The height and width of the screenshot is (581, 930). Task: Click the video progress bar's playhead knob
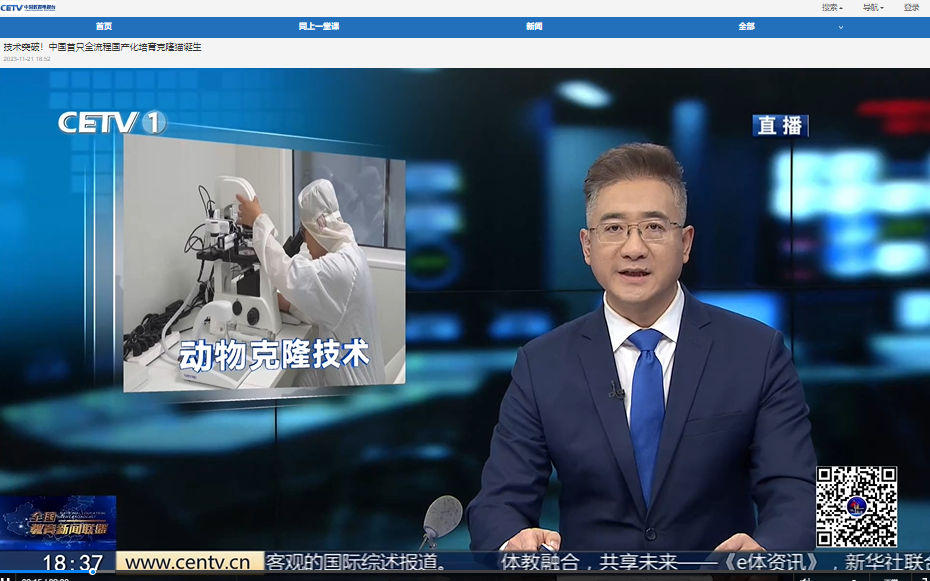(93, 572)
